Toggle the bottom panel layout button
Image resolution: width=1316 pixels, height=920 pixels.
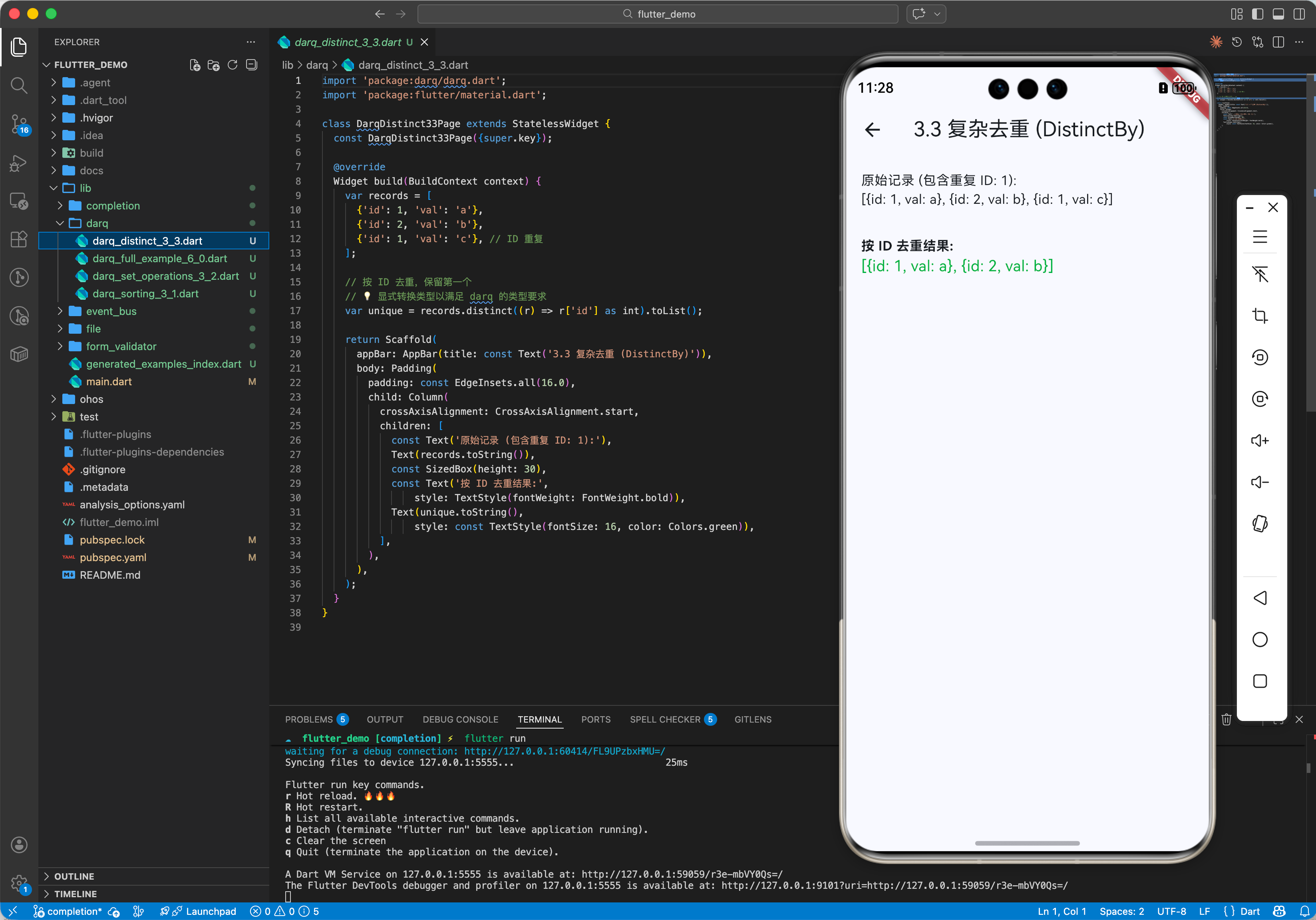[x=1278, y=14]
